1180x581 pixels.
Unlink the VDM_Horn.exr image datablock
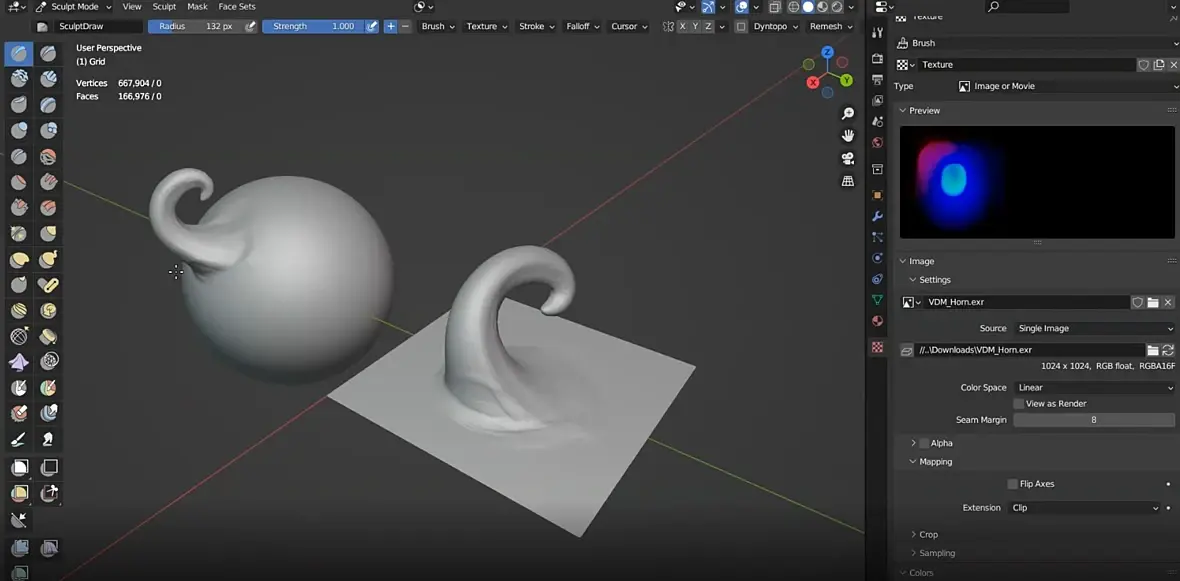[x=1168, y=302]
